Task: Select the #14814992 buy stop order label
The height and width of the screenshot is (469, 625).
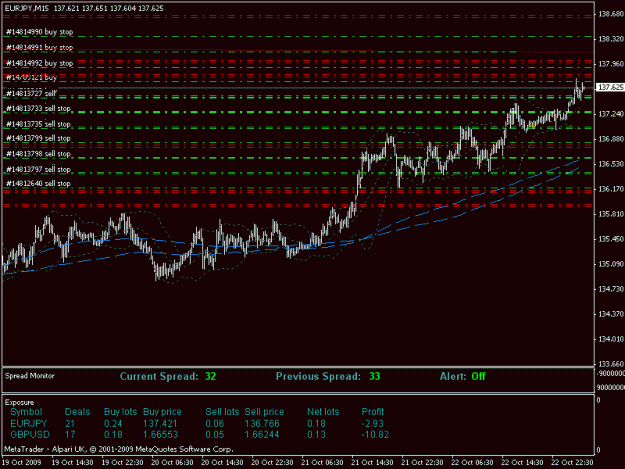Action: coord(39,63)
